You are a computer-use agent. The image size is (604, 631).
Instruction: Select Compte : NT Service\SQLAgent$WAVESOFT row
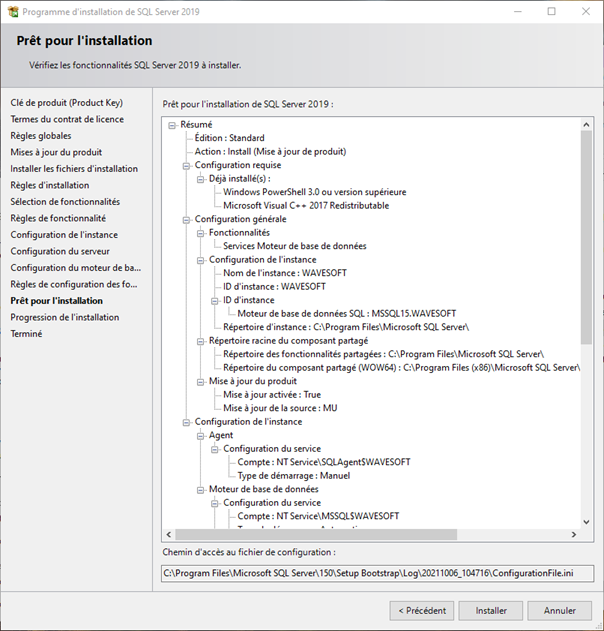click(x=324, y=462)
